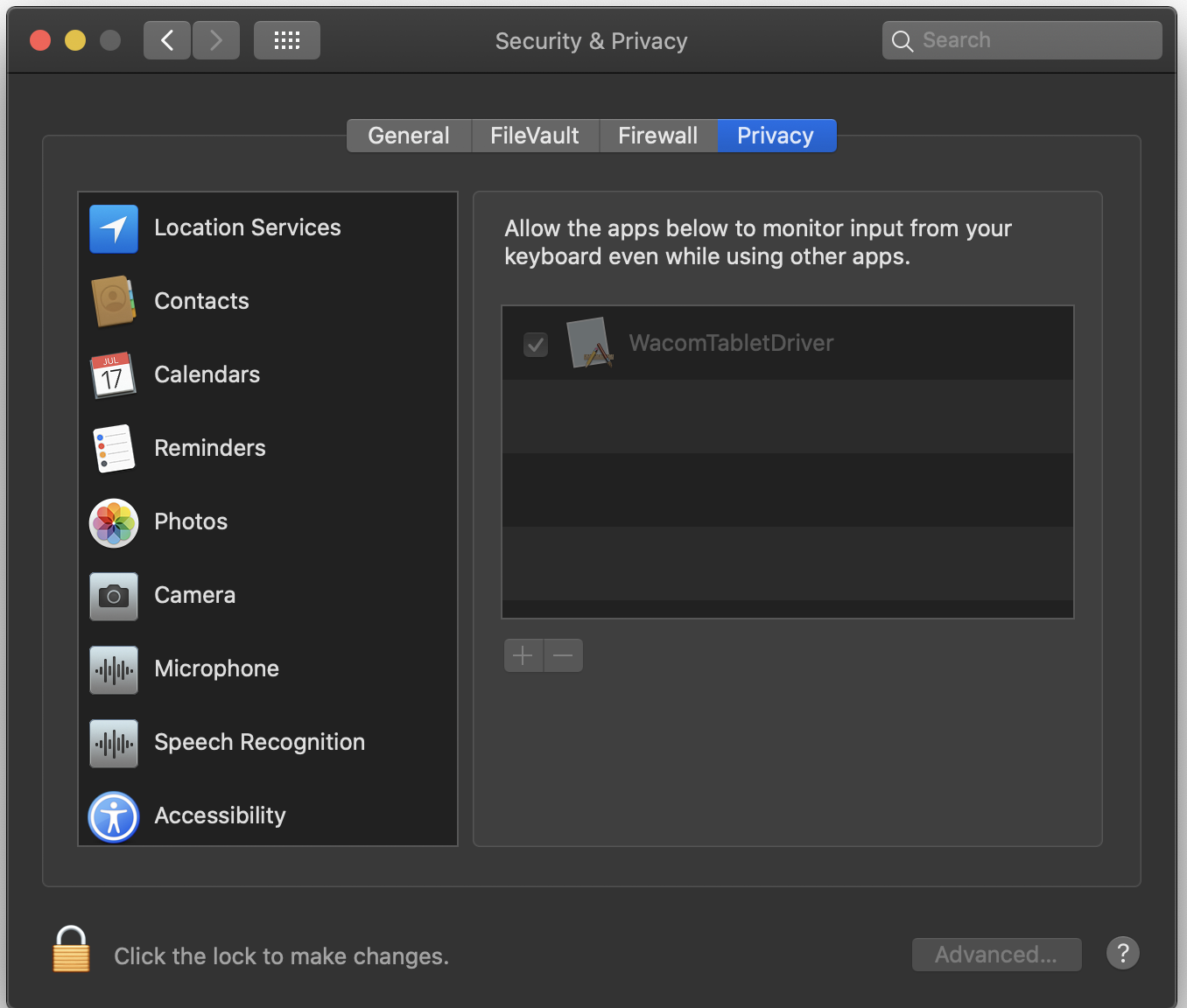Select the Reminders privacy category
Image resolution: width=1187 pixels, height=1008 pixels.
209,448
